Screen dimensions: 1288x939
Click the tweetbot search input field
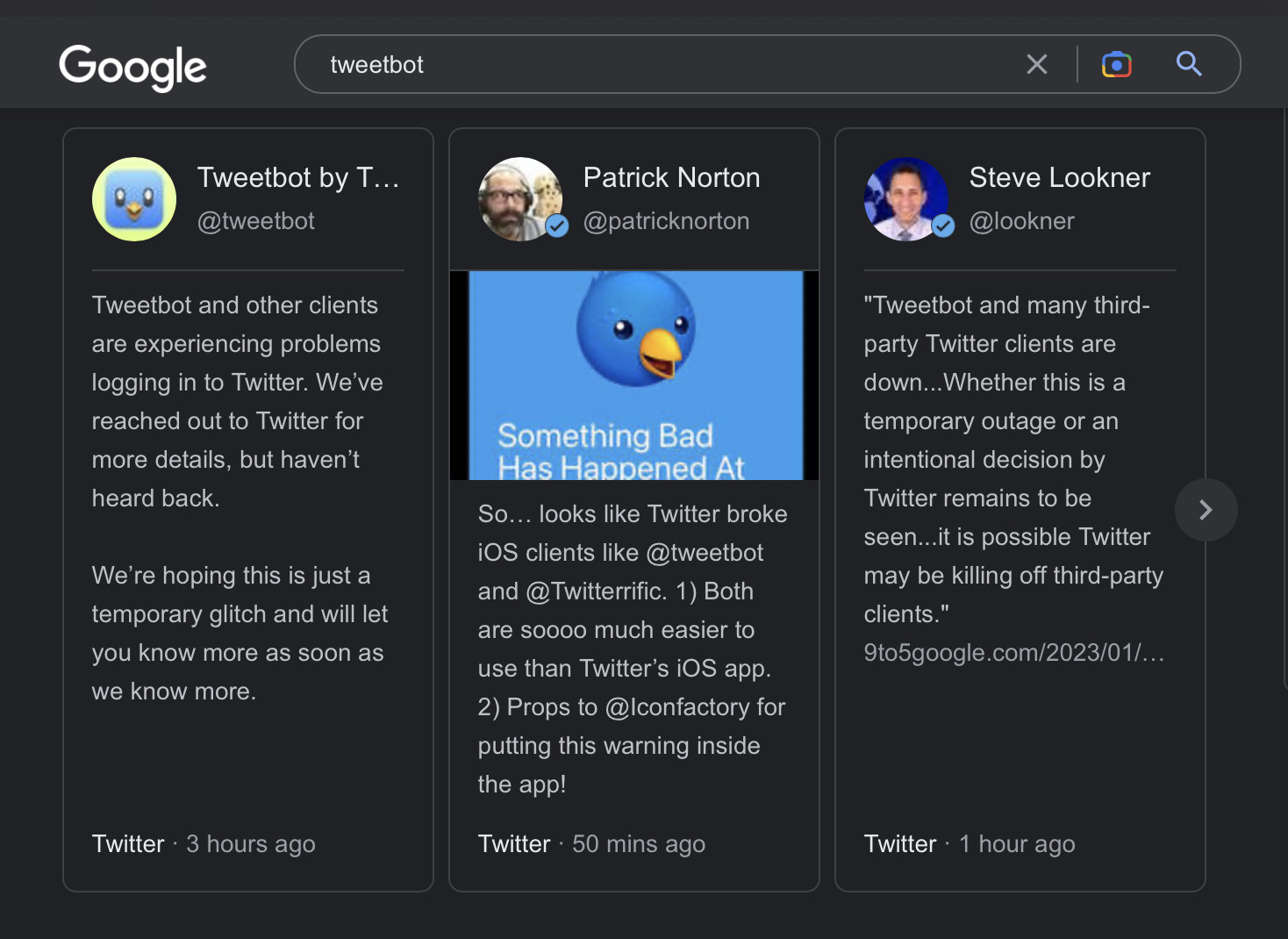click(667, 64)
